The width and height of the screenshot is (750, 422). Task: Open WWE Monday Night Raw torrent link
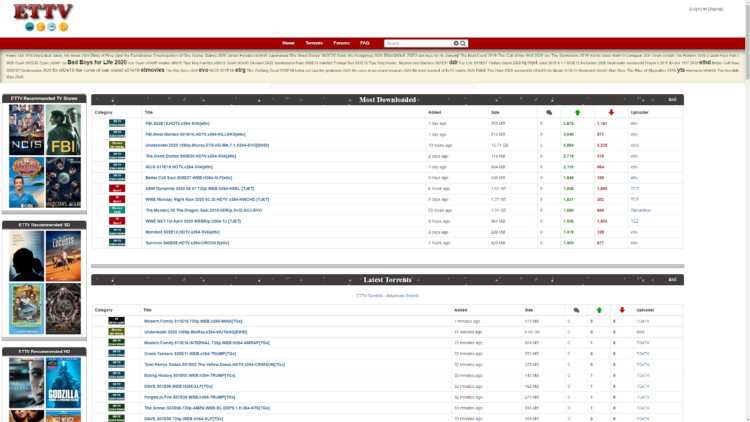click(207, 200)
